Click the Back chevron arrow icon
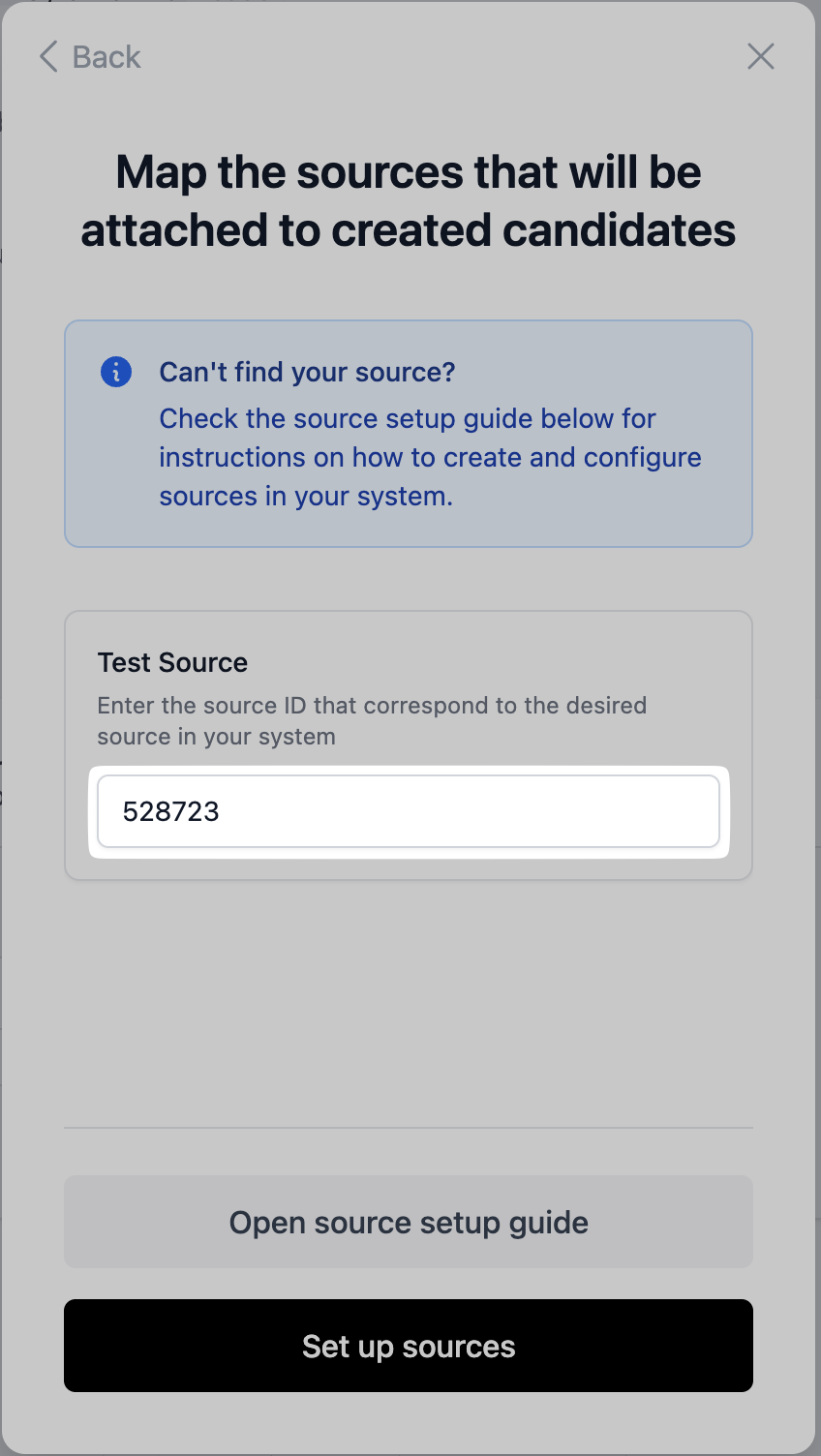 coord(48,57)
